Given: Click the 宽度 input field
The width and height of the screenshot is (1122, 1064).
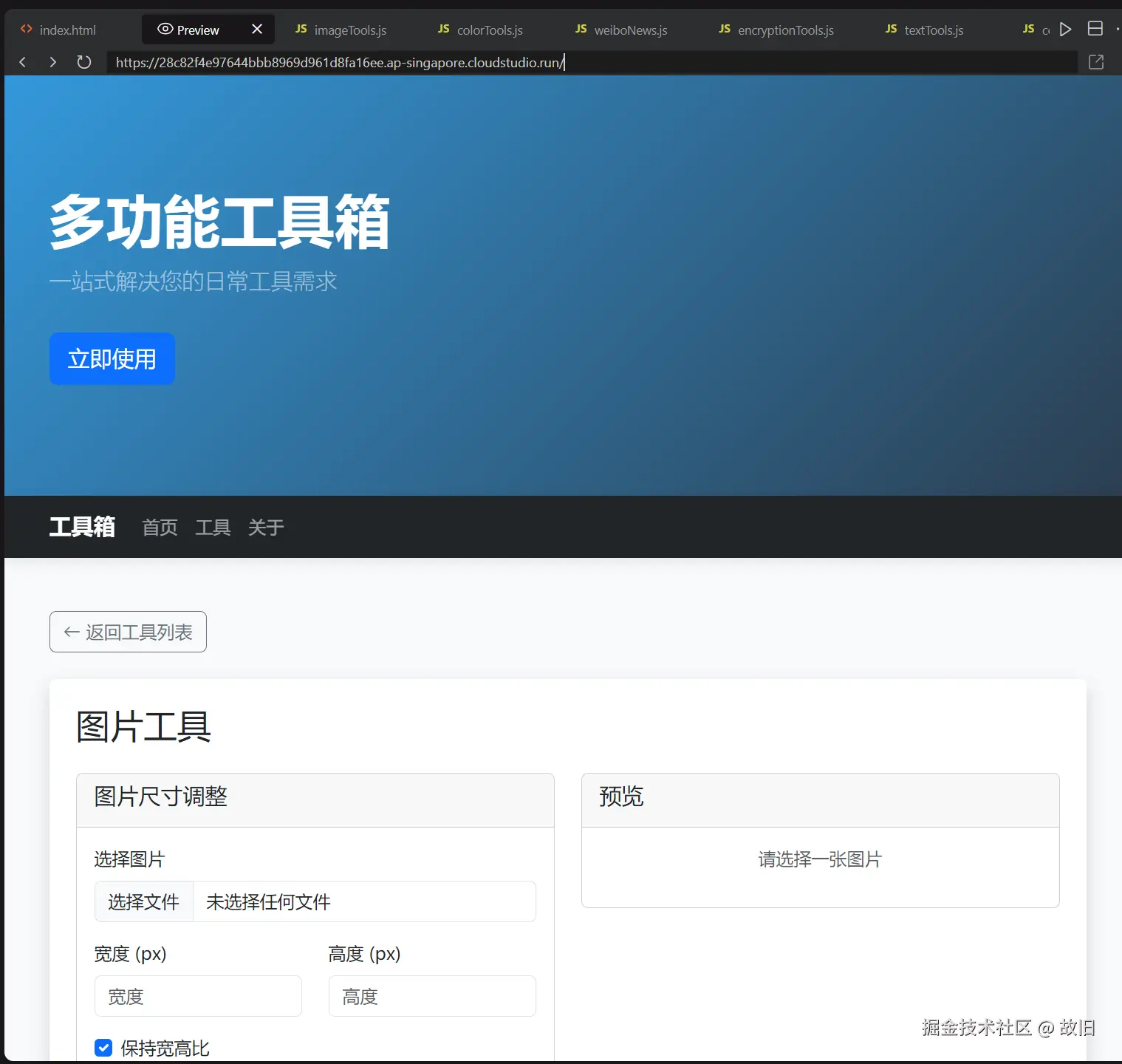Looking at the screenshot, I should click(198, 996).
